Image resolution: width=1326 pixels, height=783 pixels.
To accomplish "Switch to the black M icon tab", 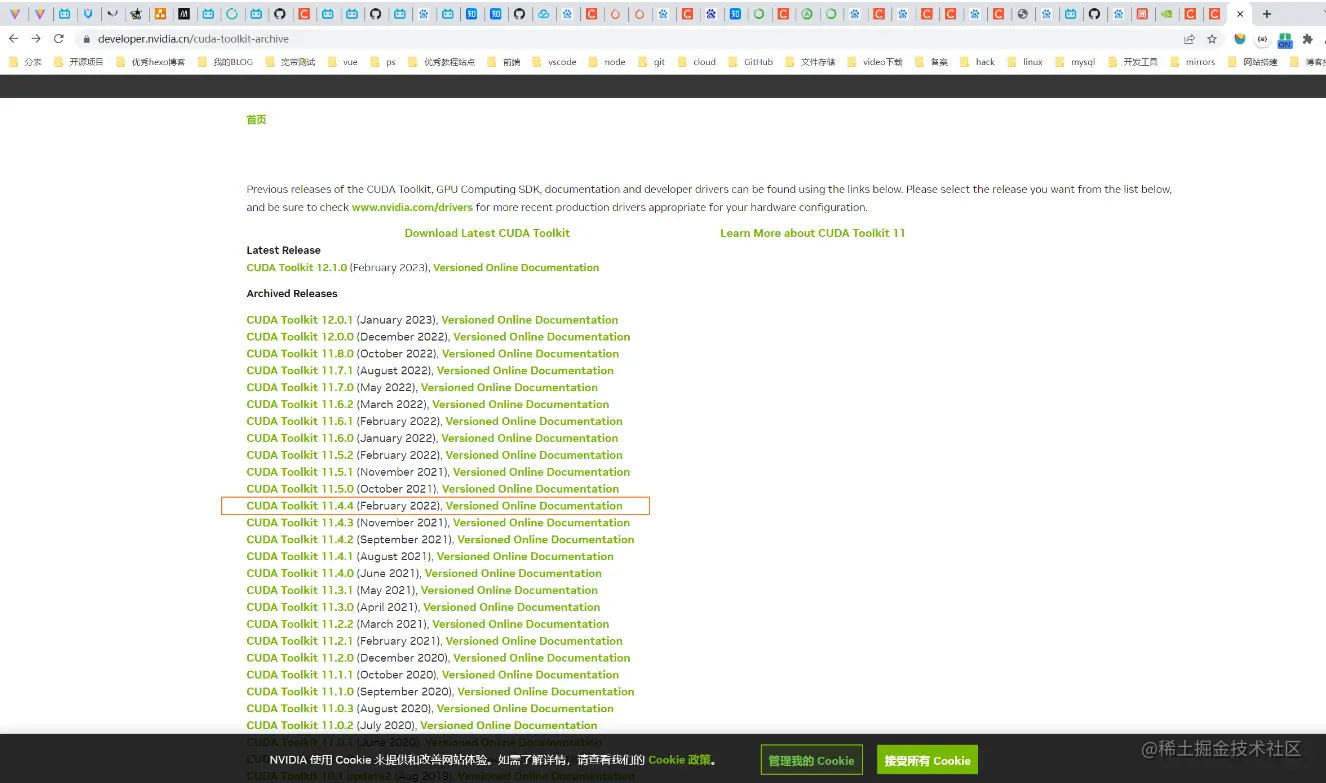I will click(183, 14).
